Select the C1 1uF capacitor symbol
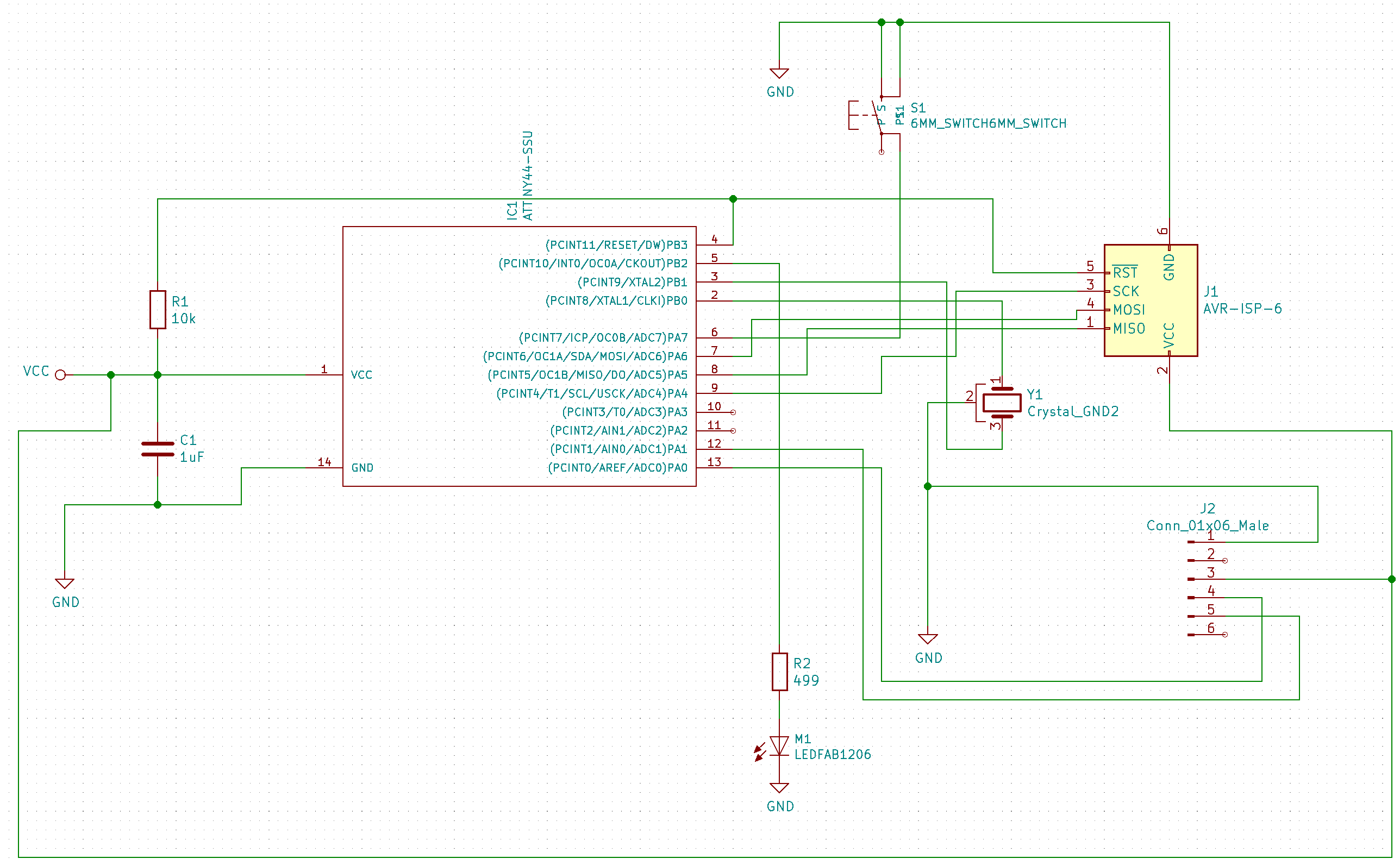 157,449
